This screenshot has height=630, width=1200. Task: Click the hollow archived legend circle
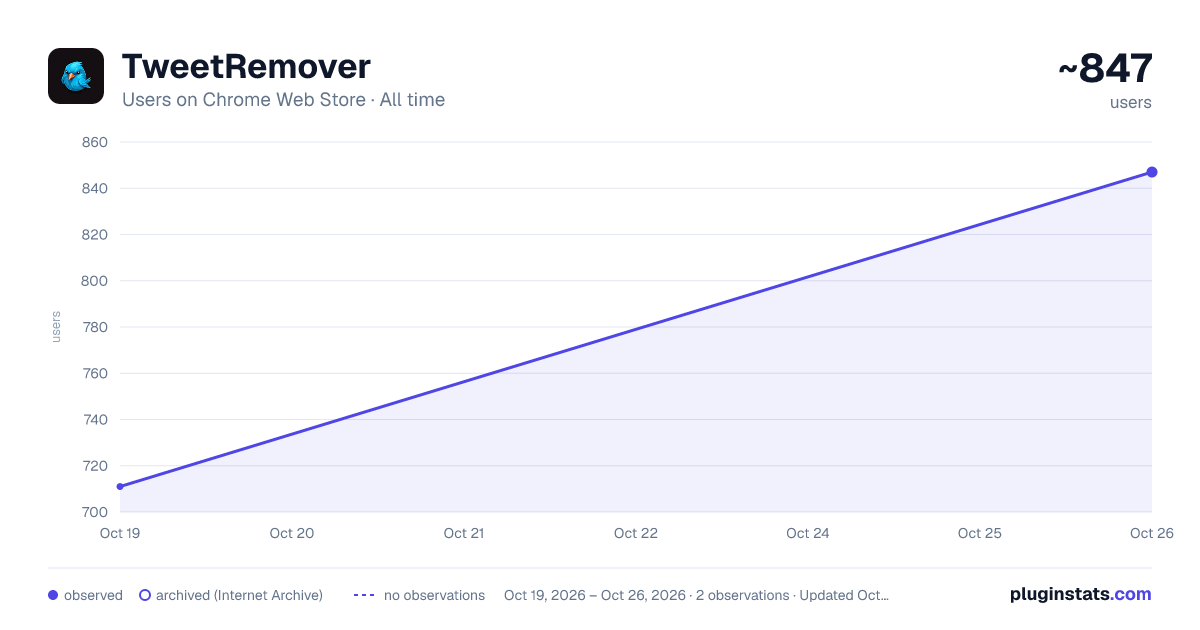coord(145,595)
